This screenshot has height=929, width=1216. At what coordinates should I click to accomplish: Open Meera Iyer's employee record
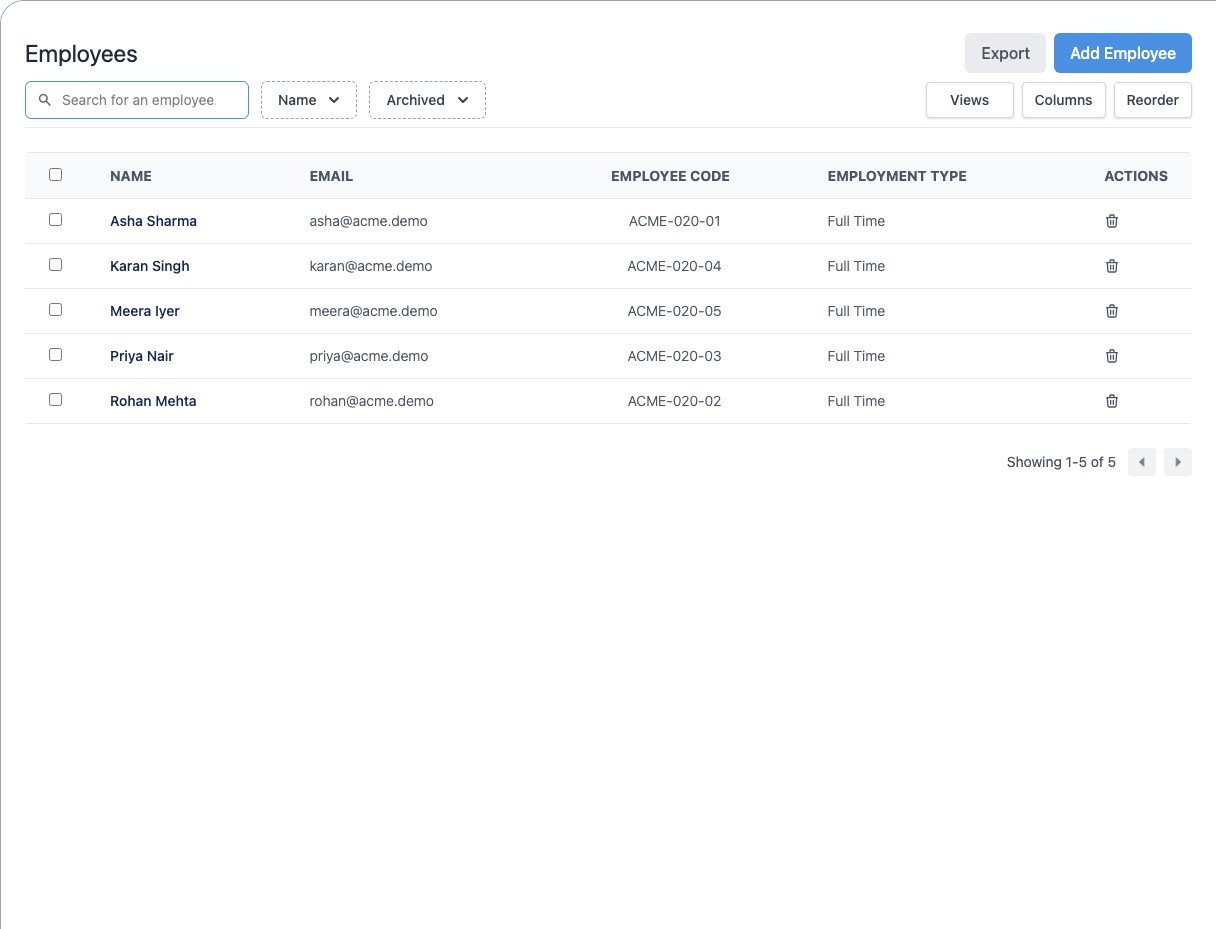click(145, 311)
